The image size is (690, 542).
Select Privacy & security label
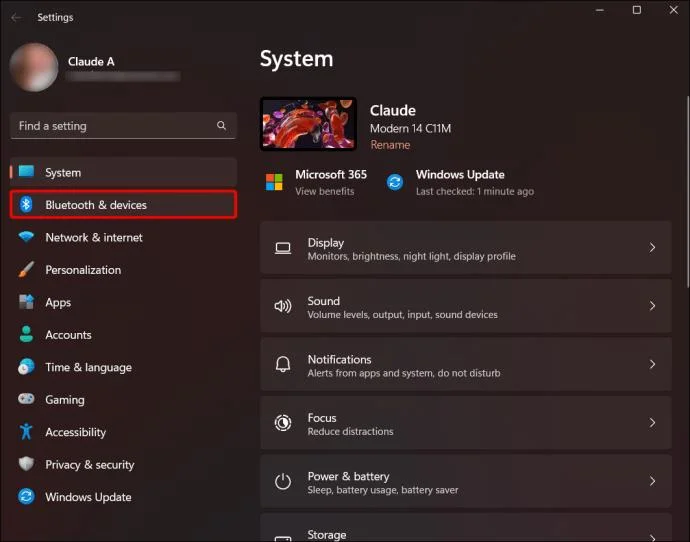click(90, 465)
